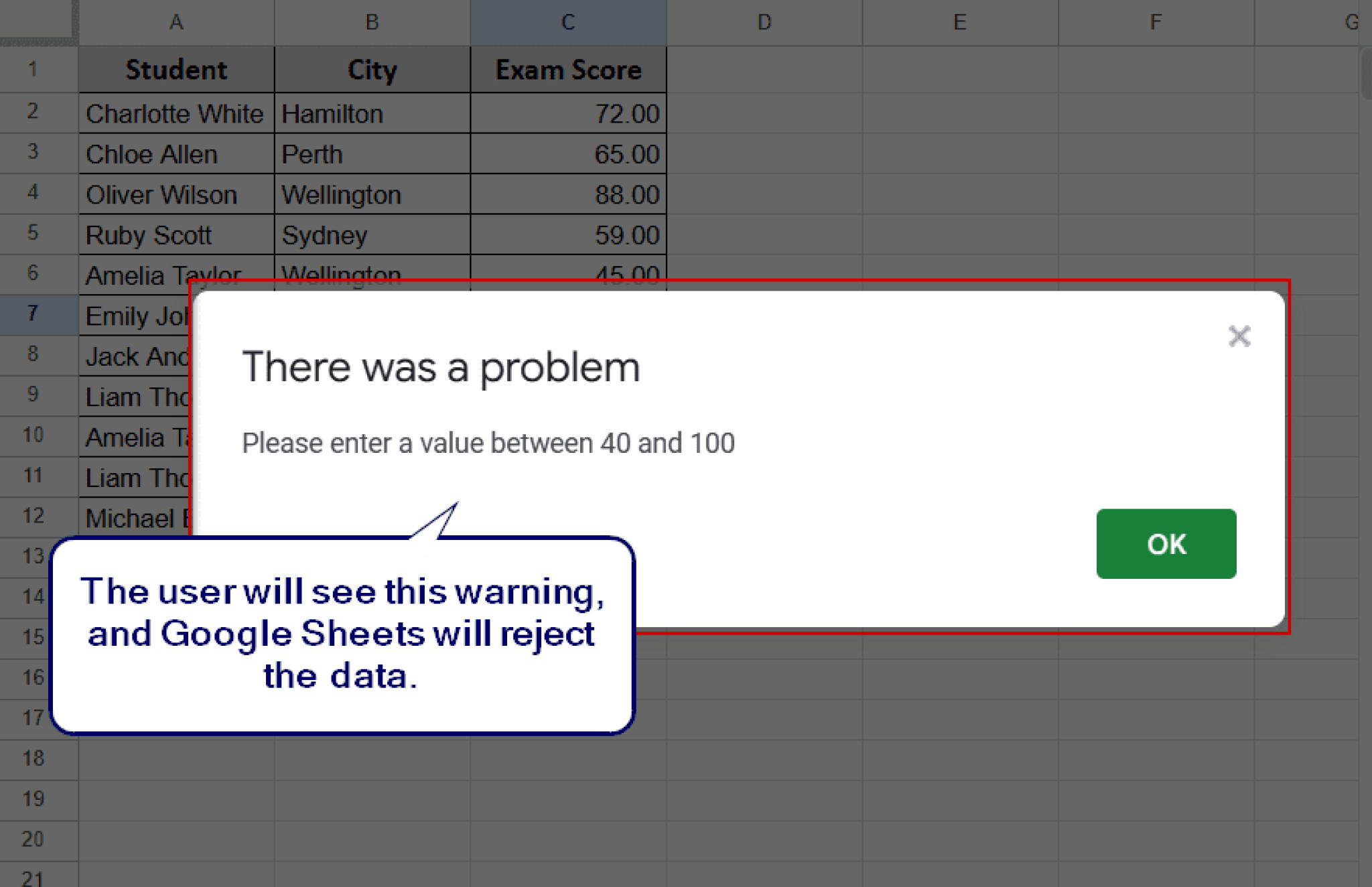Select empty cell D2
The image size is (1372, 887).
point(763,113)
